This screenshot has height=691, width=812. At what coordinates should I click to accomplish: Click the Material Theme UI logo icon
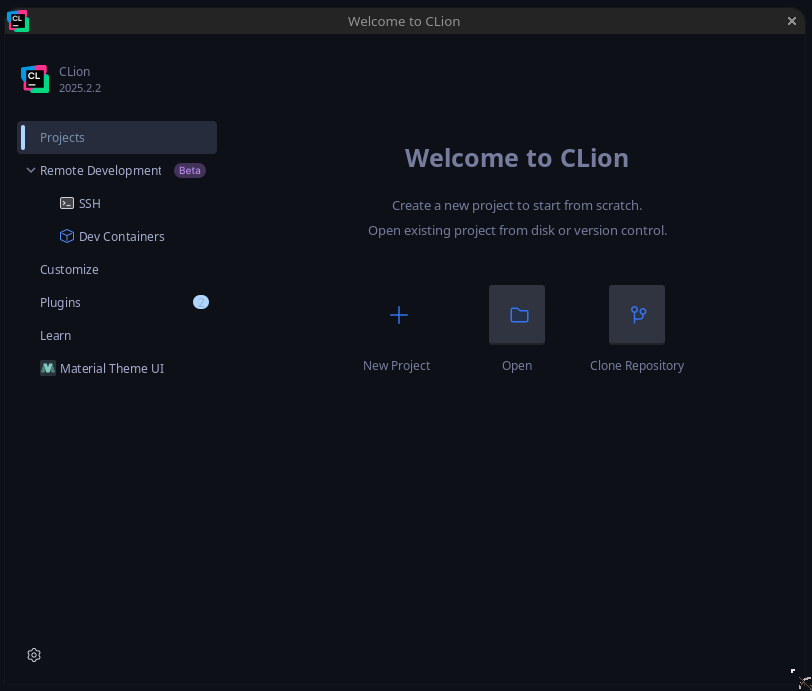coord(48,368)
